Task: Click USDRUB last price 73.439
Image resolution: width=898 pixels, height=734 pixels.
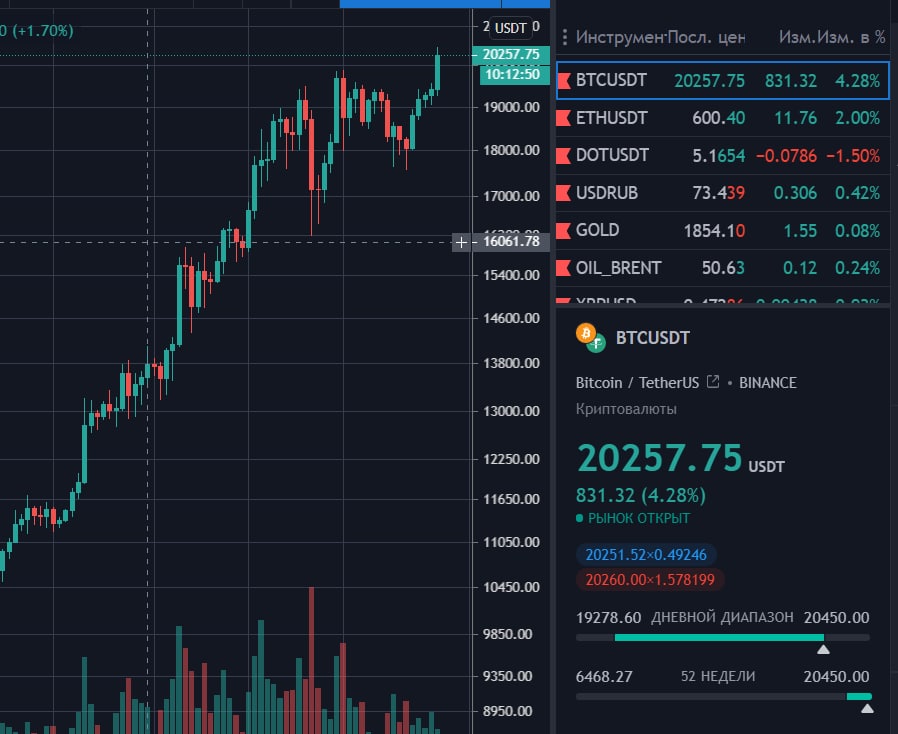Action: click(x=719, y=193)
